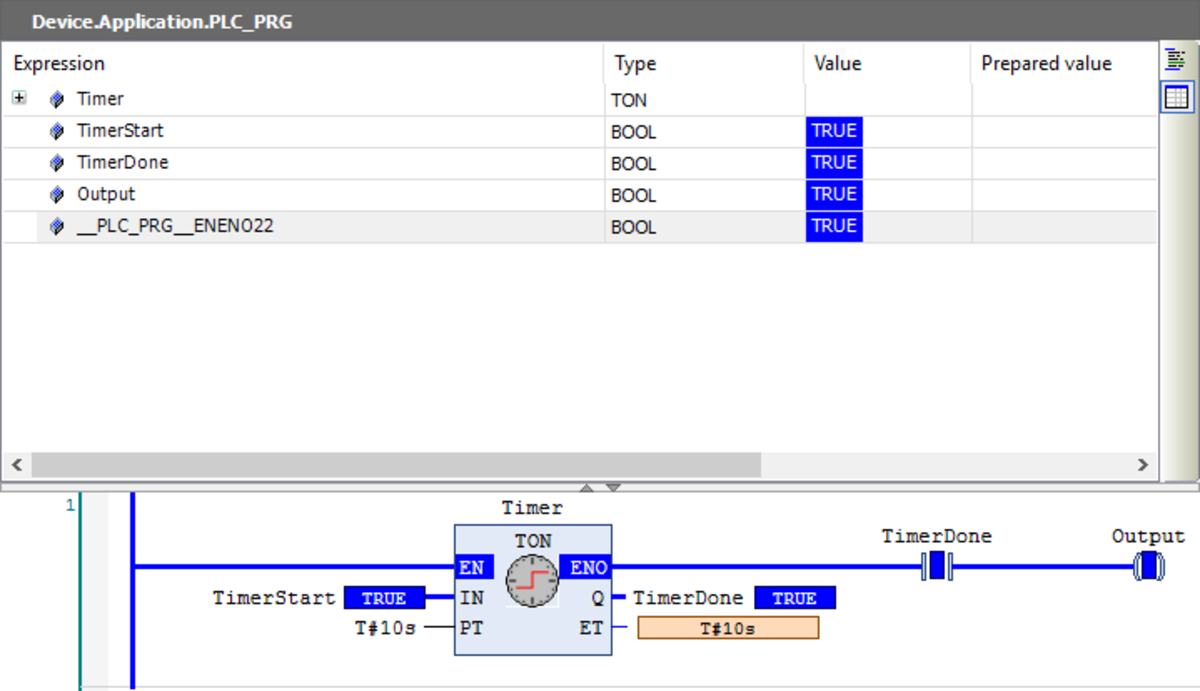Toggle the TRUE value box for TimerStart

click(834, 130)
